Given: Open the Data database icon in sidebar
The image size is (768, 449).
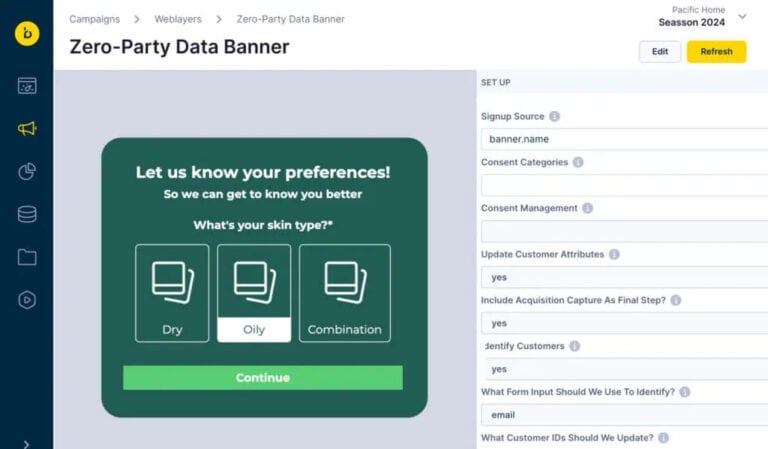Looking at the screenshot, I should pos(27,214).
